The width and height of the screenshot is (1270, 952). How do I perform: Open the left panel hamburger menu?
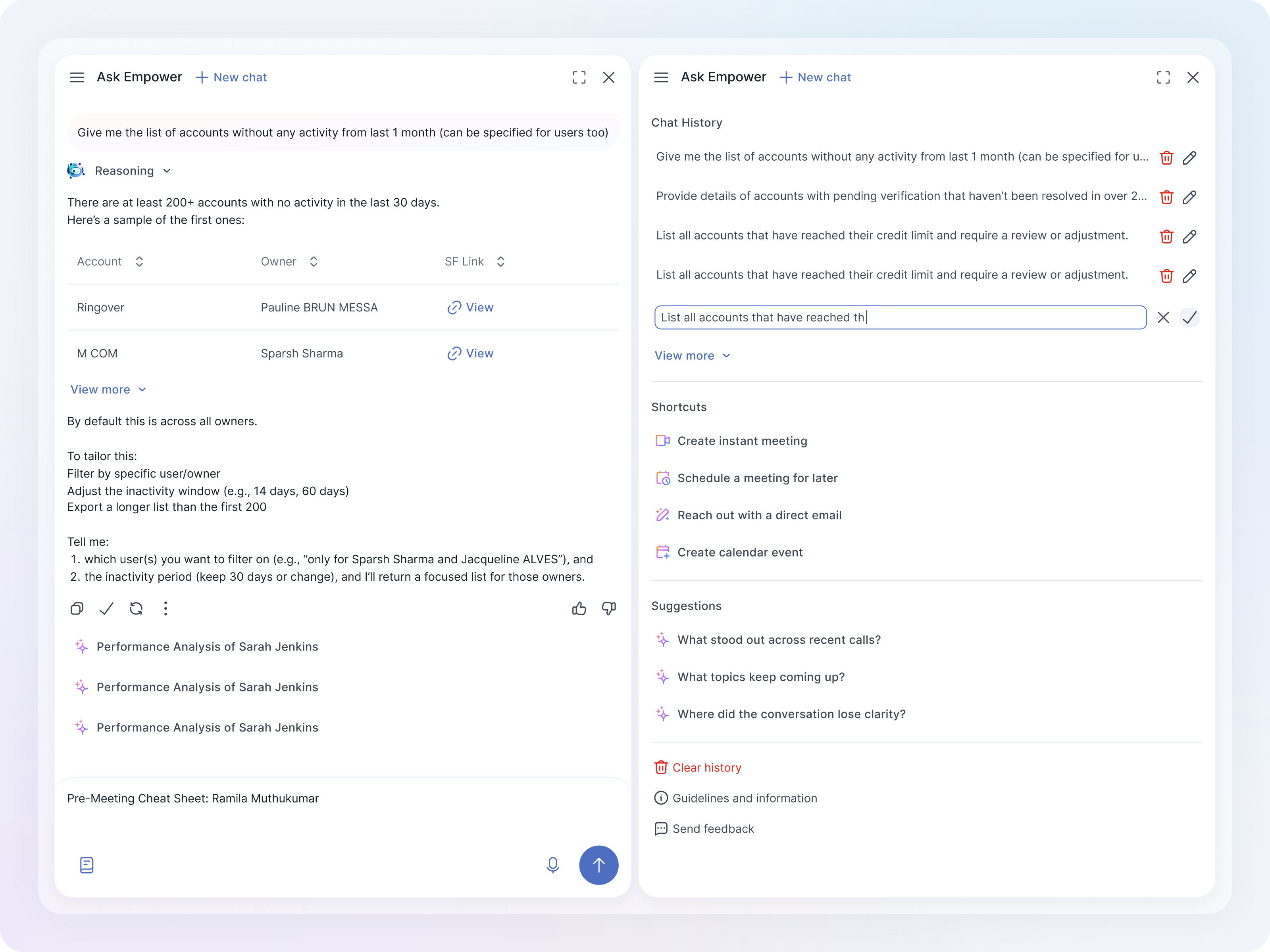click(x=77, y=77)
